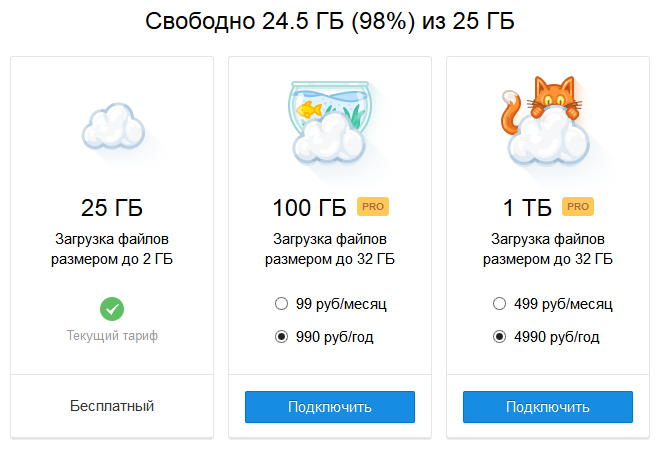
Task: Select the 4990 руб/год option
Action: pyautogui.click(x=499, y=337)
